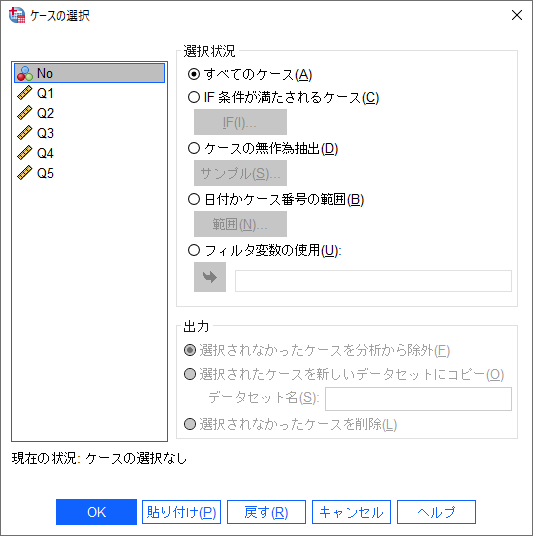Click the 範囲(N)... button
The height and width of the screenshot is (536, 533).
[240, 224]
